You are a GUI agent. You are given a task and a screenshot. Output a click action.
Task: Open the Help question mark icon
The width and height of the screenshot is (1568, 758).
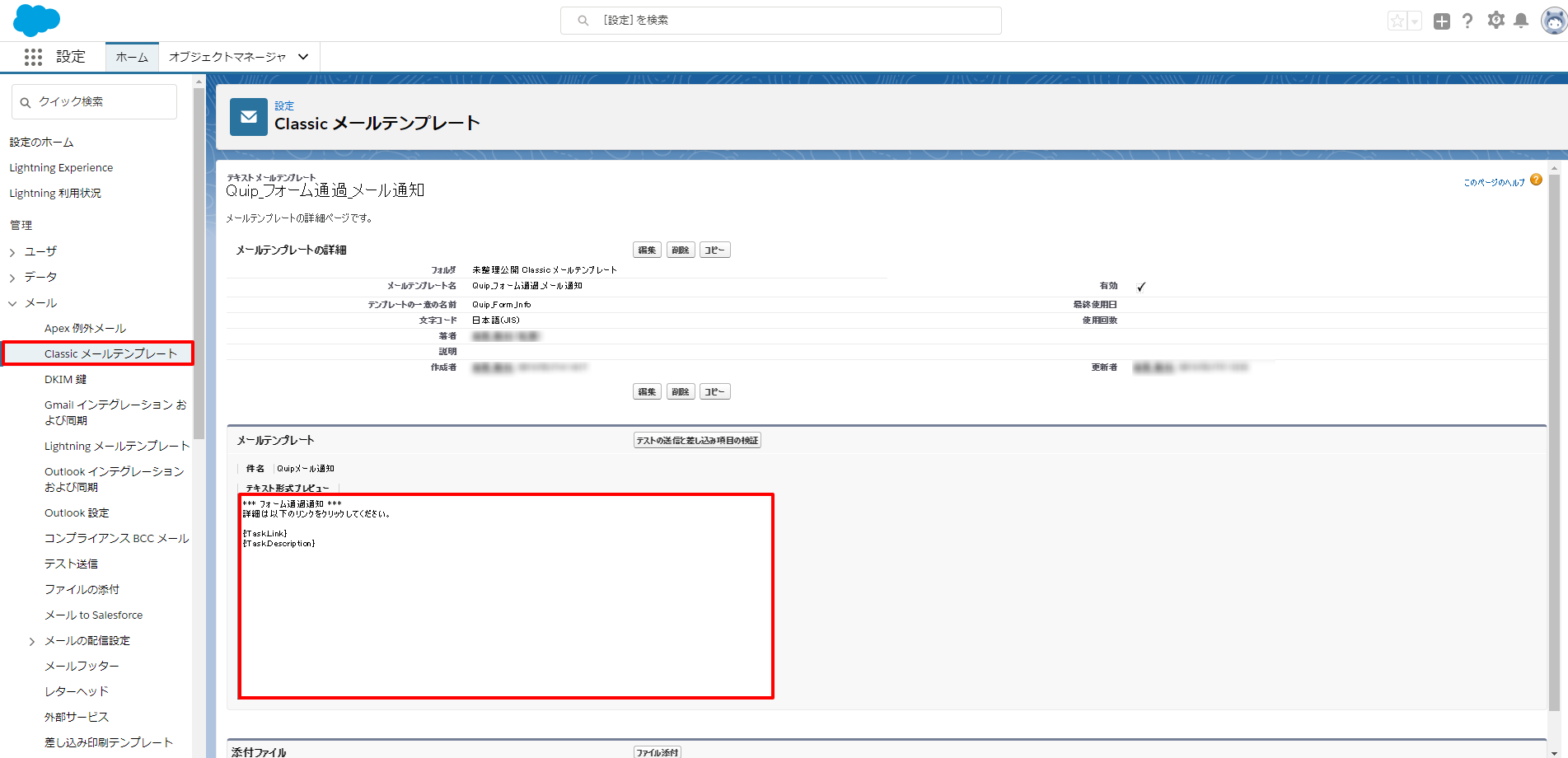[1467, 20]
